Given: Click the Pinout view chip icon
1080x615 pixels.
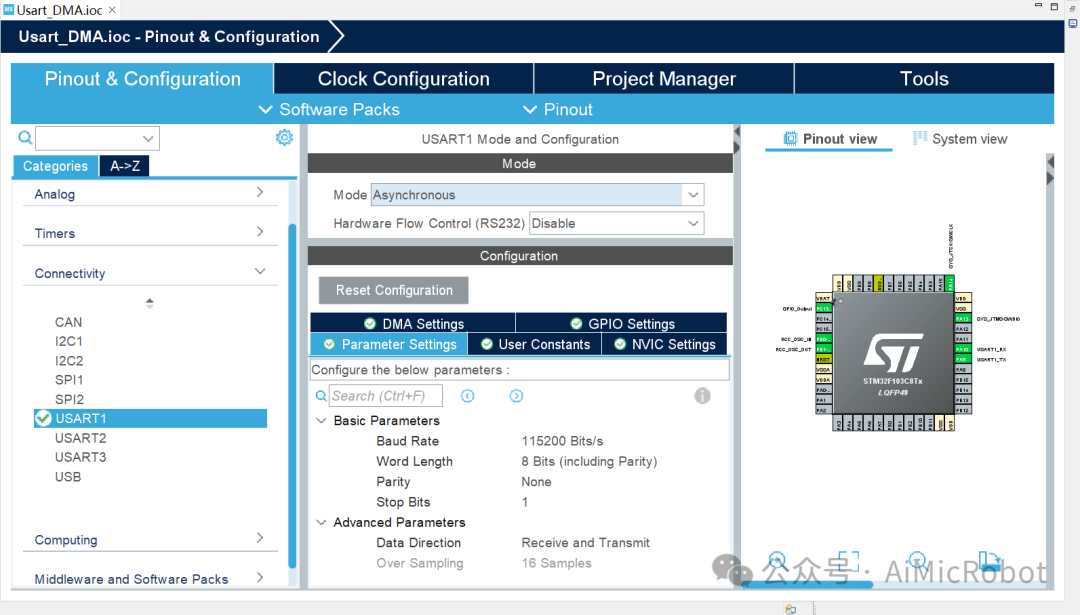Looking at the screenshot, I should [x=790, y=139].
